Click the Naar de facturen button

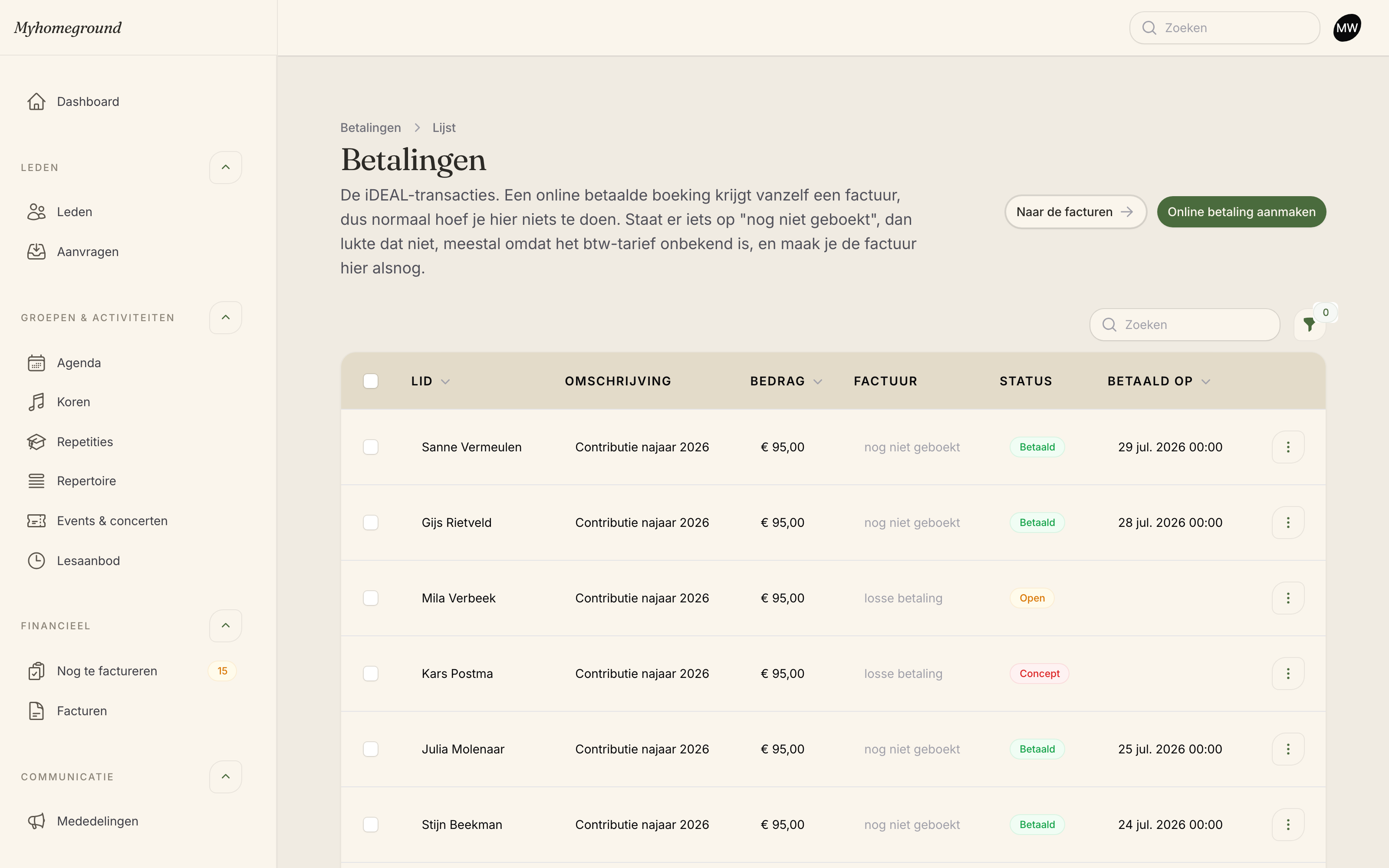click(x=1075, y=212)
